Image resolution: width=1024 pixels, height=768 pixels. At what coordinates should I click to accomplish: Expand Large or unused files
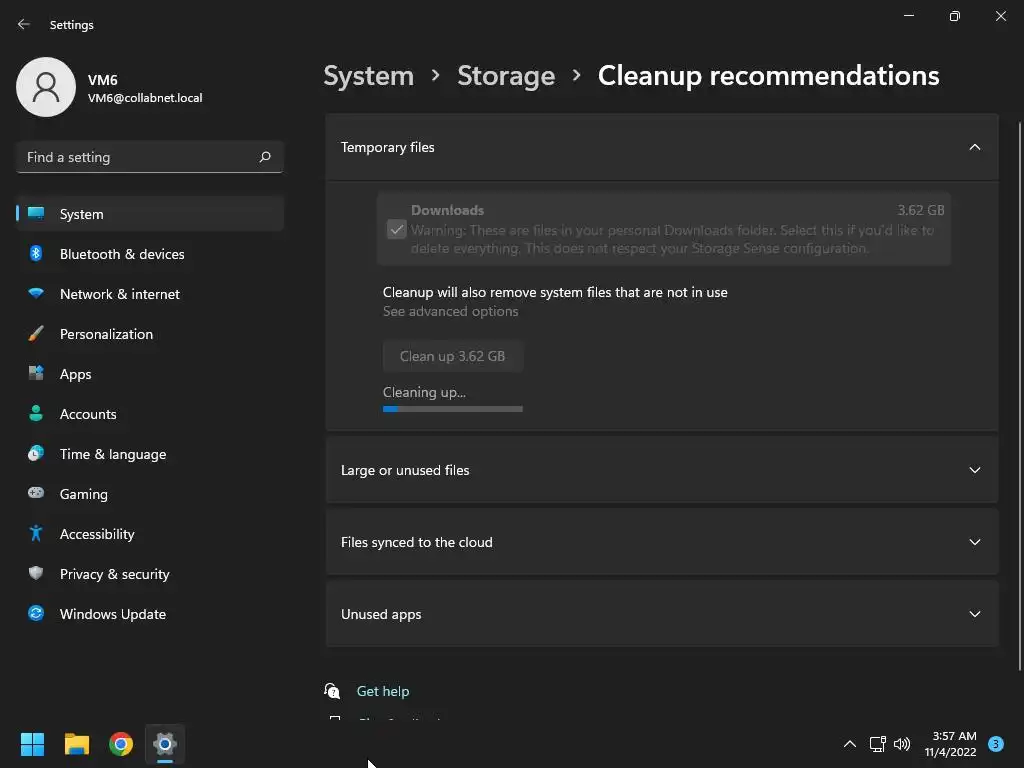pyautogui.click(x=974, y=470)
